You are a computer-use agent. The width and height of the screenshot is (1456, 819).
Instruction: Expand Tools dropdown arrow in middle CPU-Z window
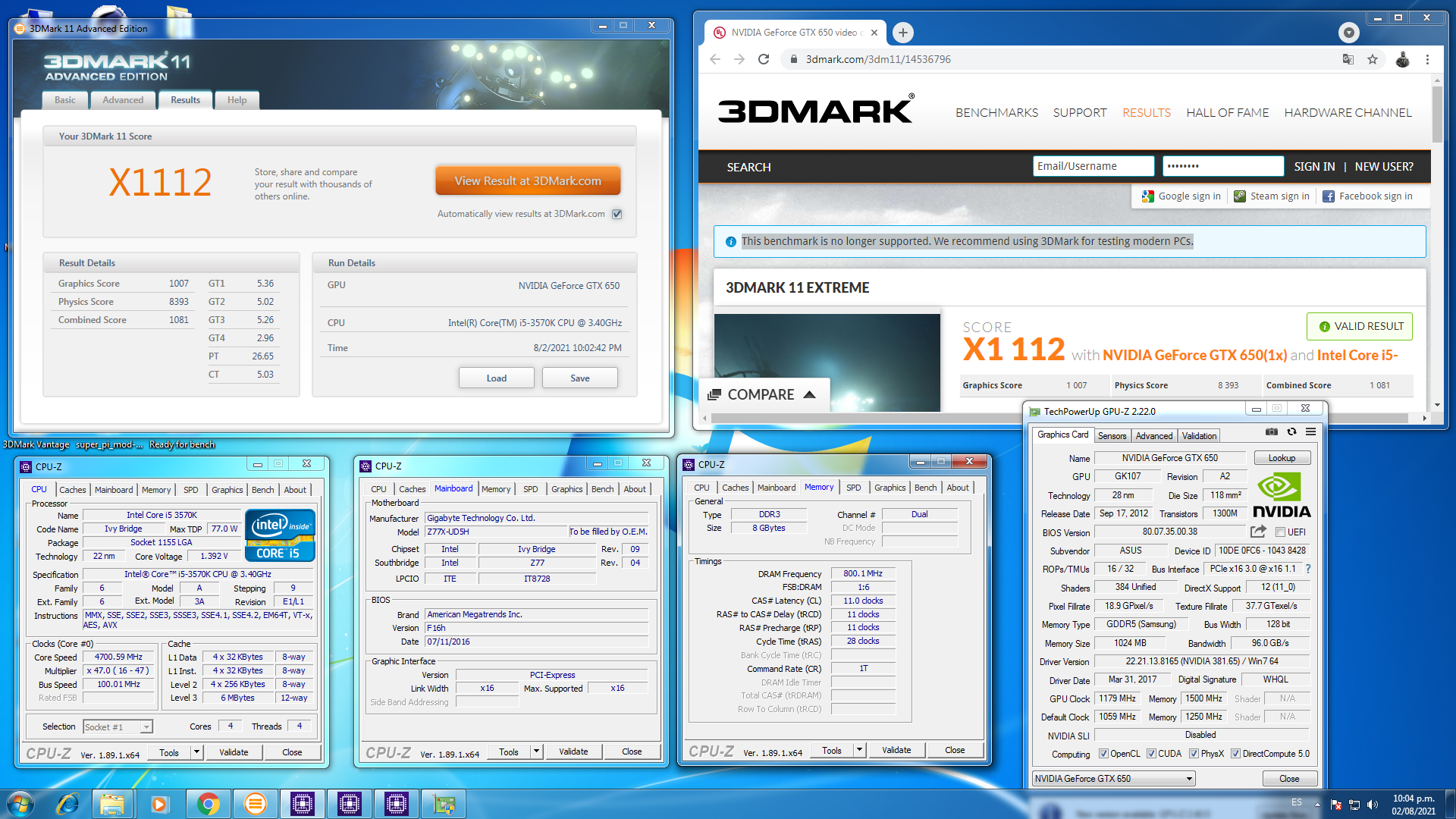(x=536, y=752)
